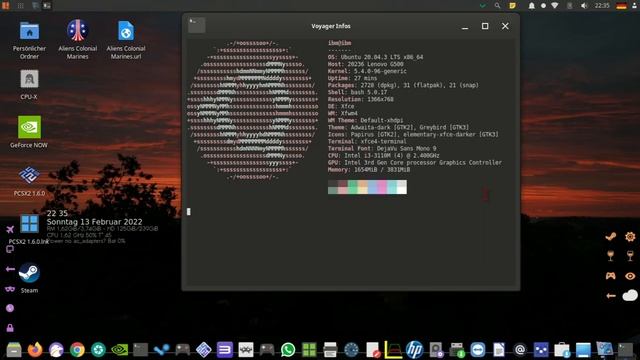Open the yellow sticky notes icon in panel
This screenshot has height=360, width=640.
512,6
